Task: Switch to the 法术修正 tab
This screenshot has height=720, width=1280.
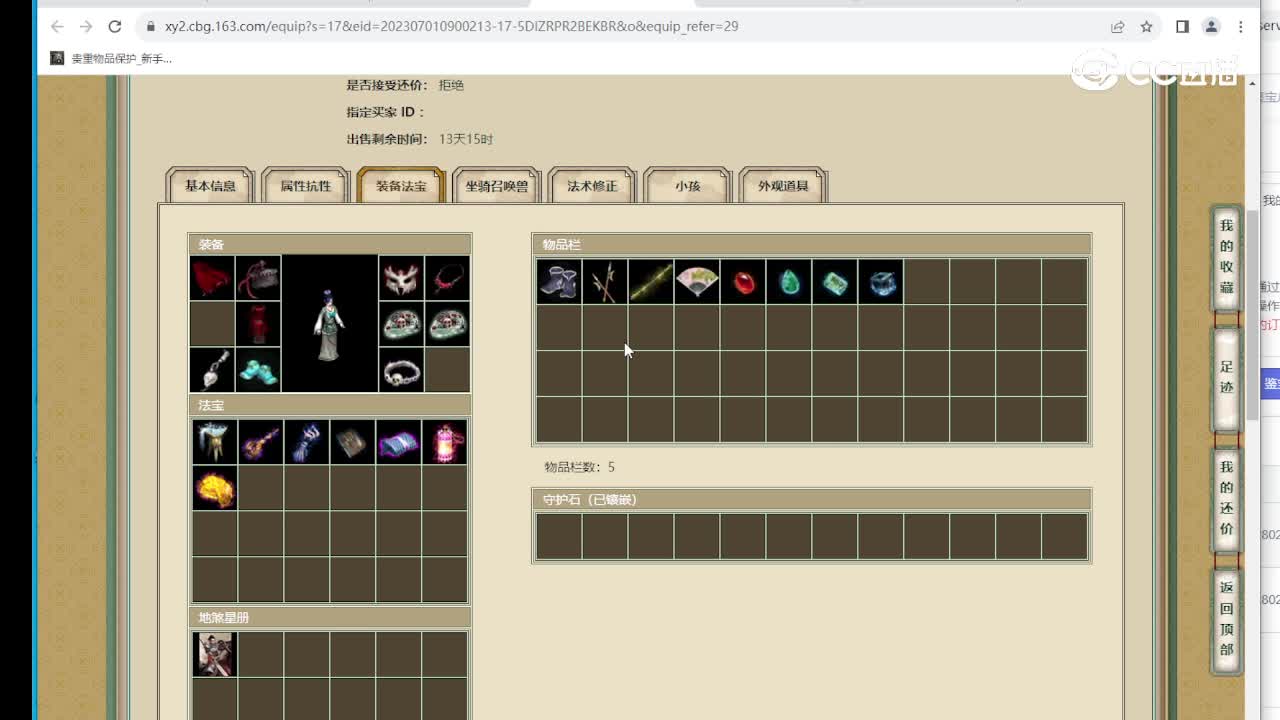Action: tap(592, 186)
